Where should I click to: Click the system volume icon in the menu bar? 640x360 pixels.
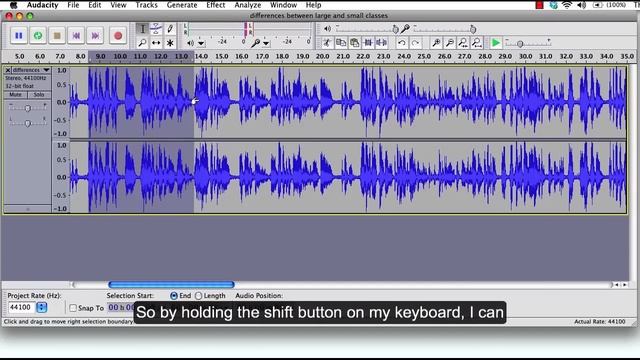point(582,5)
